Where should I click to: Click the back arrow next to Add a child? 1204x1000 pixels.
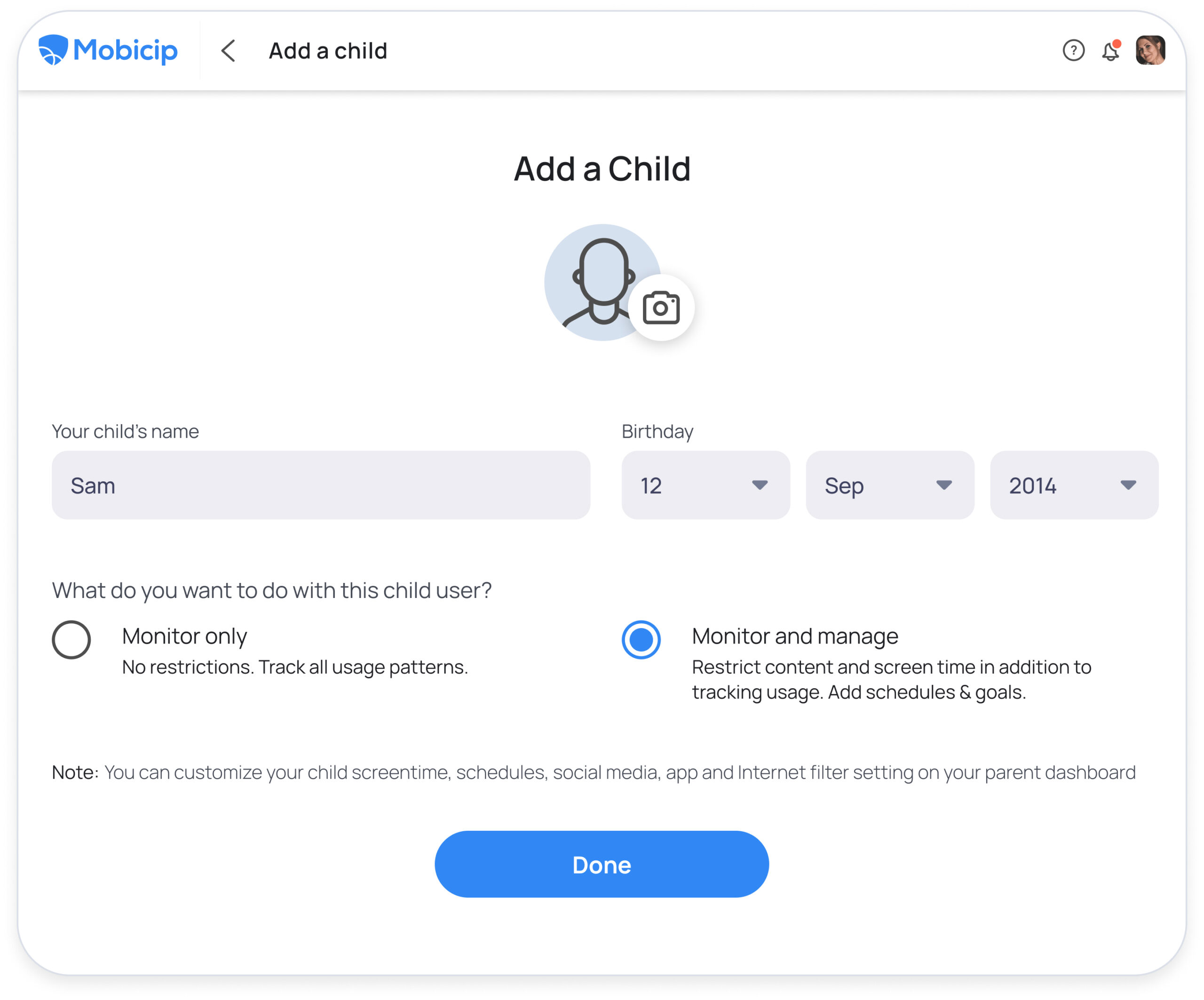[228, 51]
